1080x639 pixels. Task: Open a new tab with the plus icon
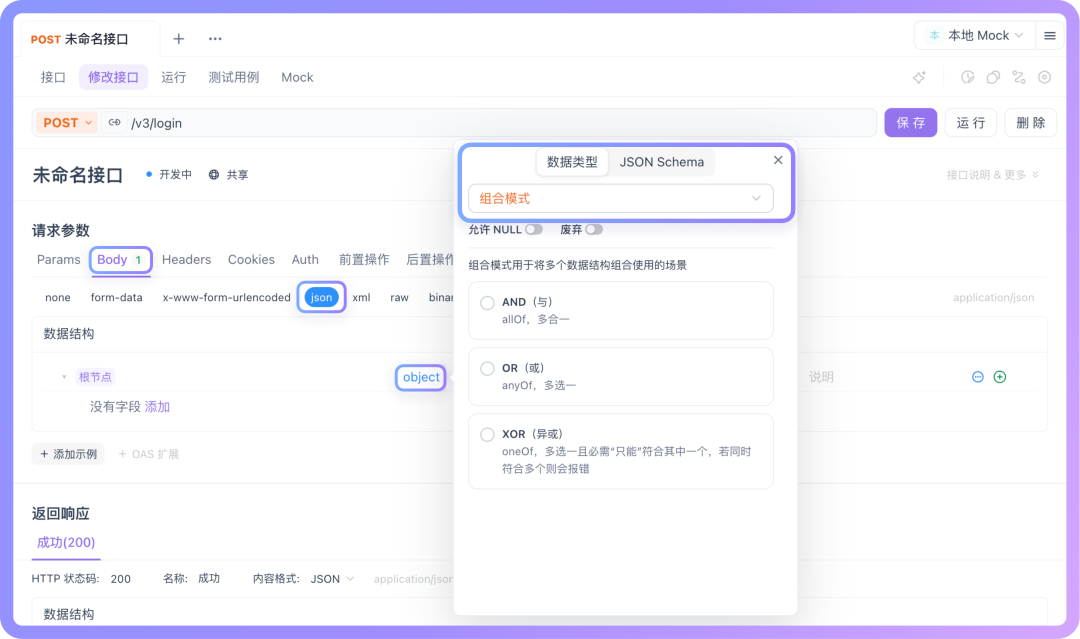pos(178,39)
